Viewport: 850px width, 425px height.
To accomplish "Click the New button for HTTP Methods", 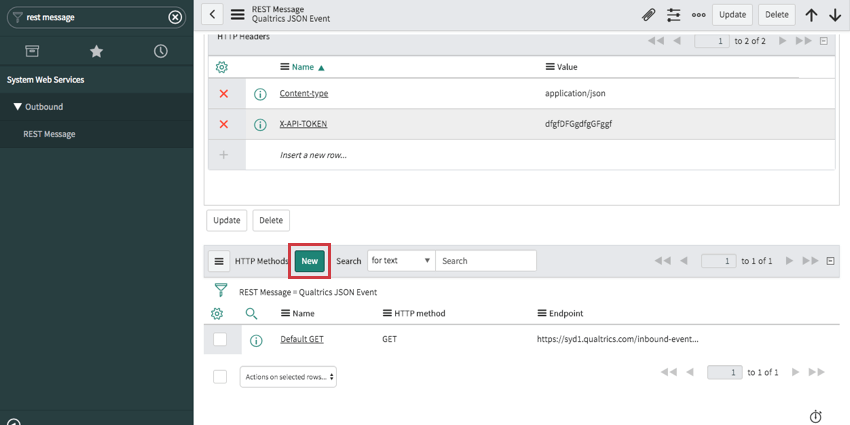I will [x=310, y=261].
